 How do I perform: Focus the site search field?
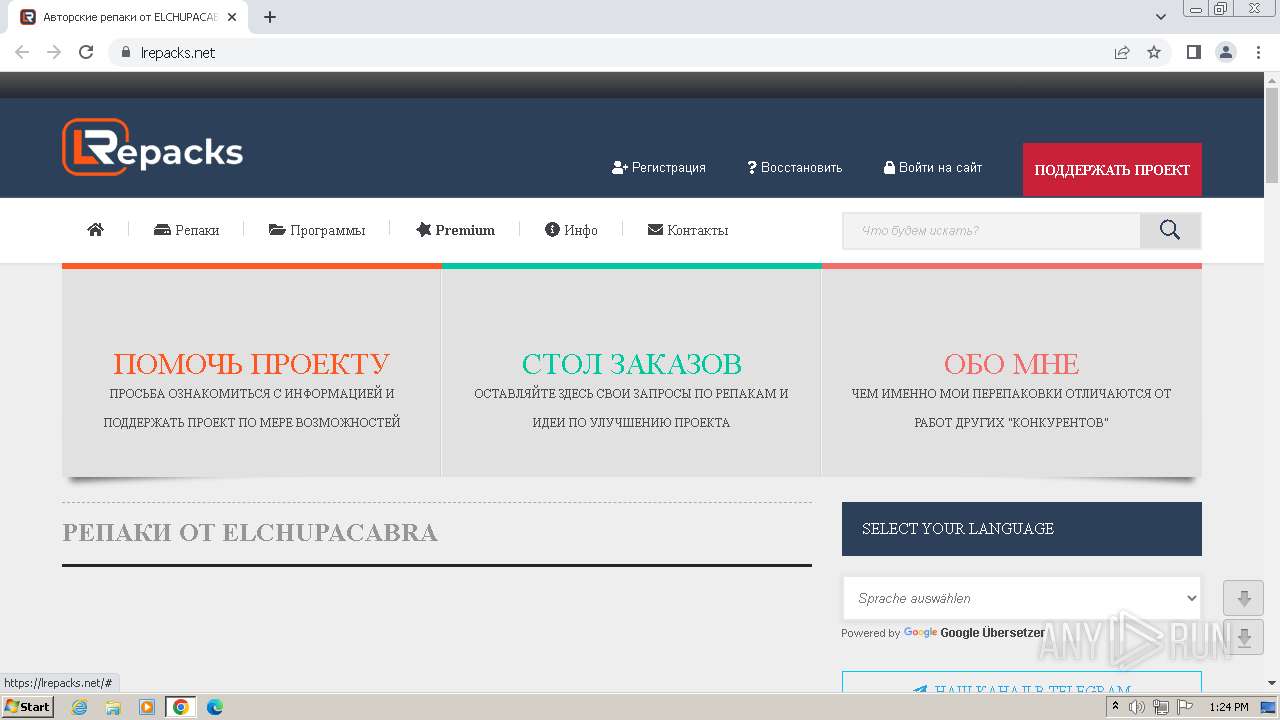coord(991,231)
